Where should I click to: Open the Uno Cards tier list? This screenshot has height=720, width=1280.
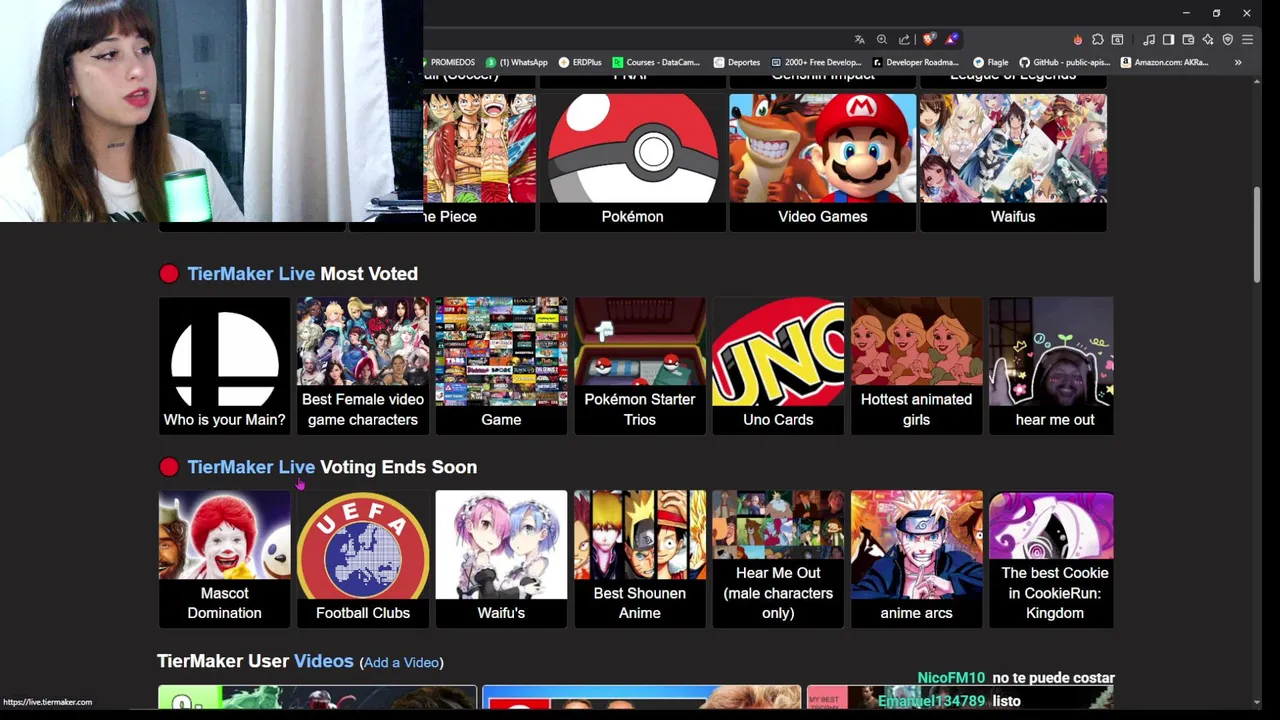point(778,365)
